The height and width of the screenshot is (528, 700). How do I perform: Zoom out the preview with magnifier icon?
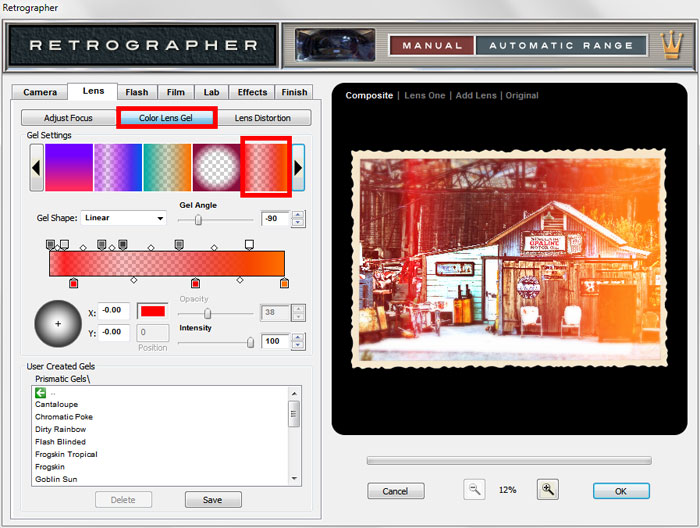click(474, 490)
